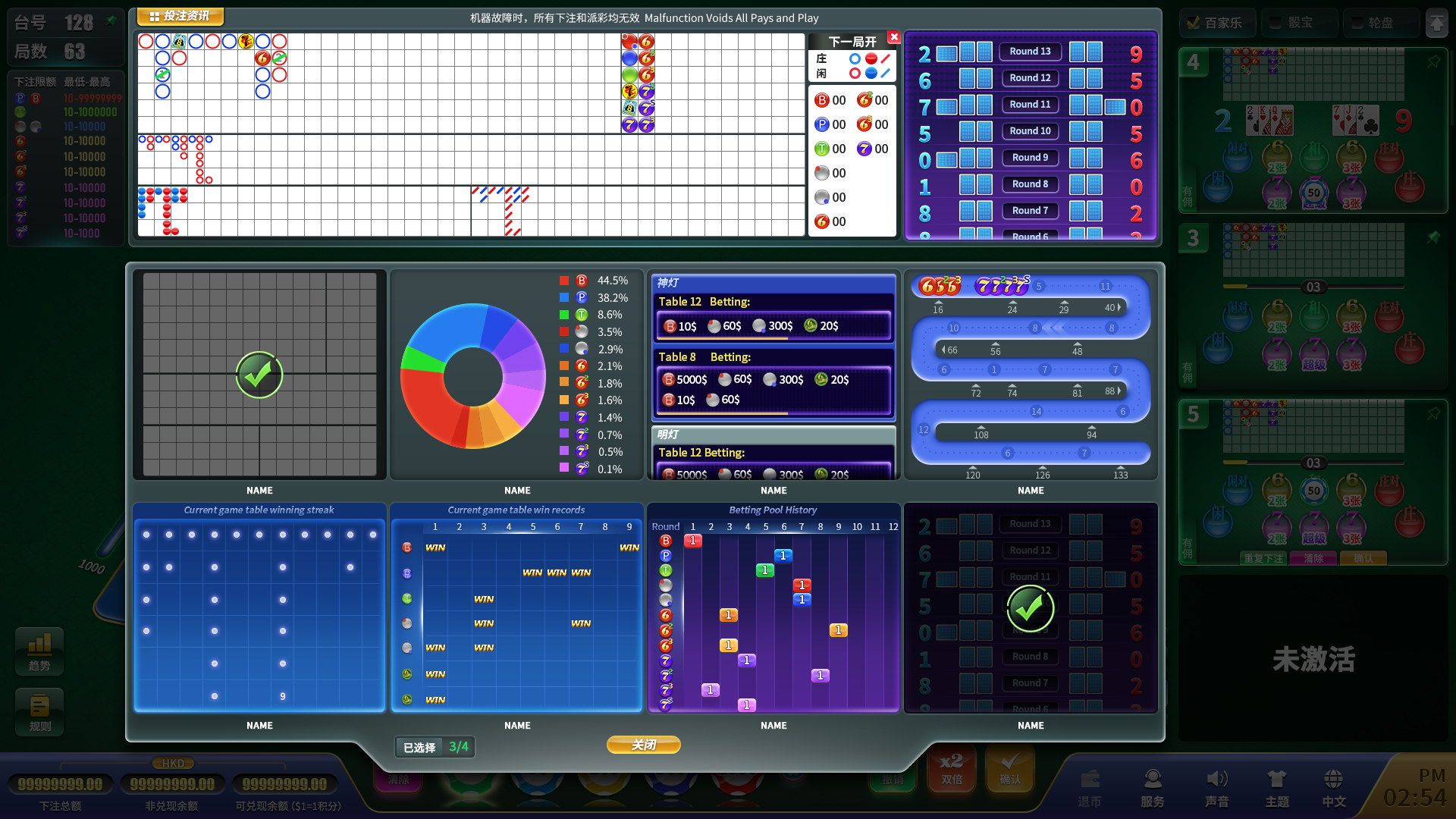Deselect the checked grid roadmap widget
This screenshot has width=1456, height=819.
point(259,375)
